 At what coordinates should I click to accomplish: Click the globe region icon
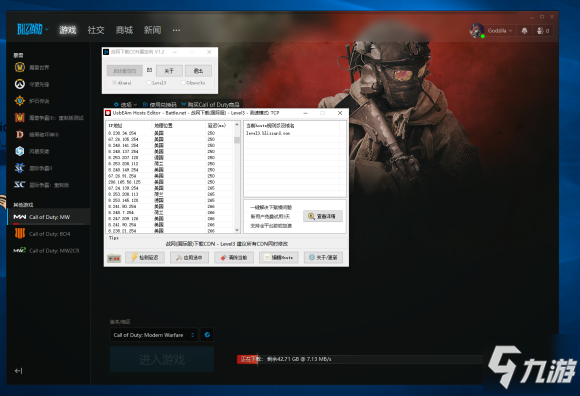(x=207, y=335)
